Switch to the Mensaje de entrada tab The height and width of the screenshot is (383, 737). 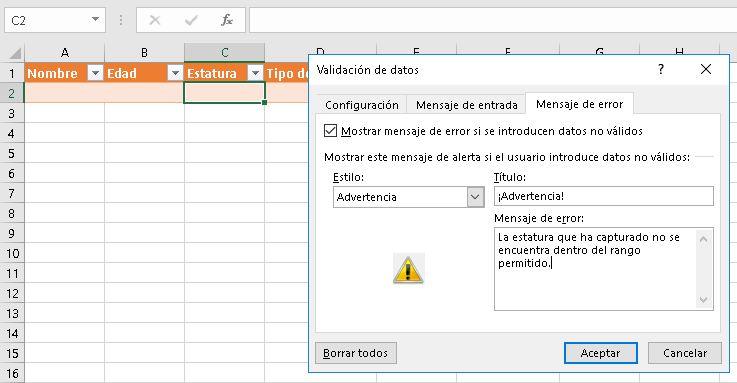tap(467, 105)
